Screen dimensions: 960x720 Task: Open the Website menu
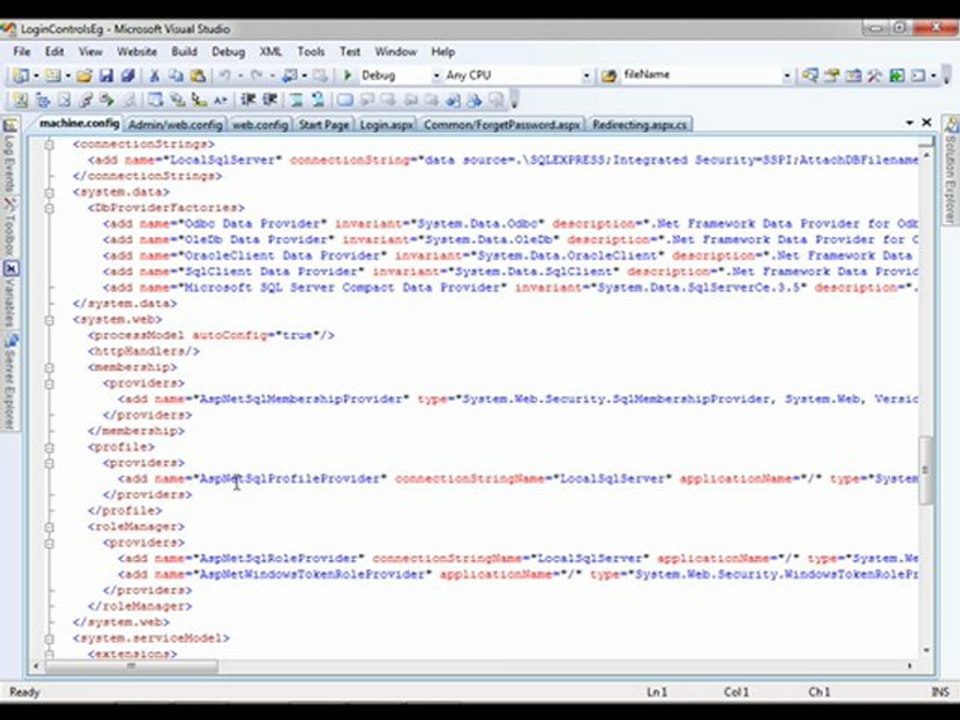pyautogui.click(x=137, y=52)
